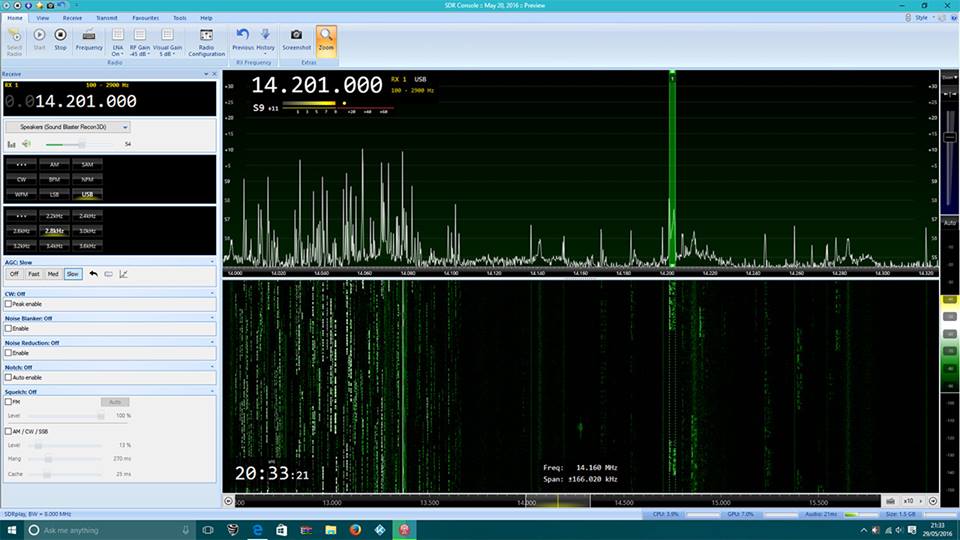
Task: Open Firefox from the Windows taskbar
Action: (x=355, y=530)
